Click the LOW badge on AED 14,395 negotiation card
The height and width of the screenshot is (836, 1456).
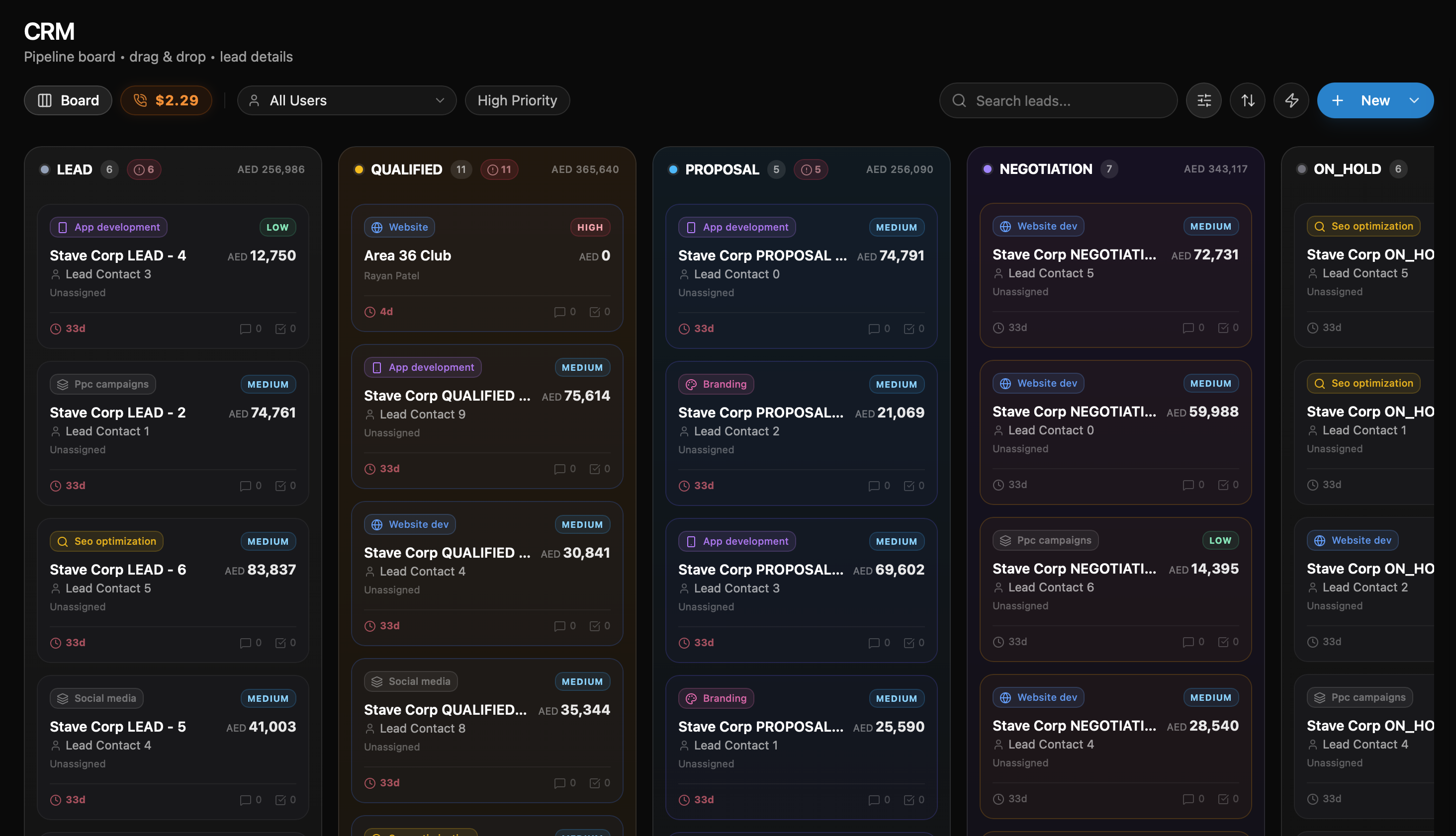(x=1220, y=540)
